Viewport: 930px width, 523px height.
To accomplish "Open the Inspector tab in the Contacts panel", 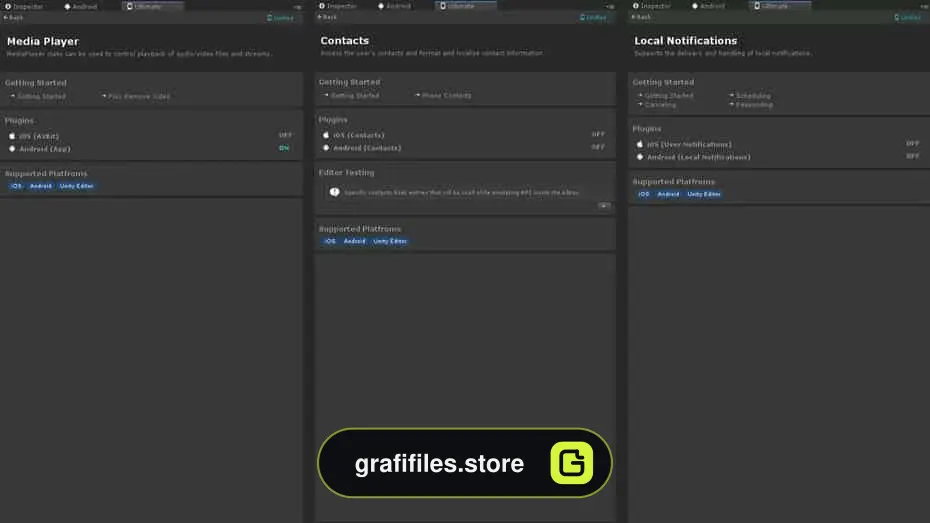I will 338,6.
